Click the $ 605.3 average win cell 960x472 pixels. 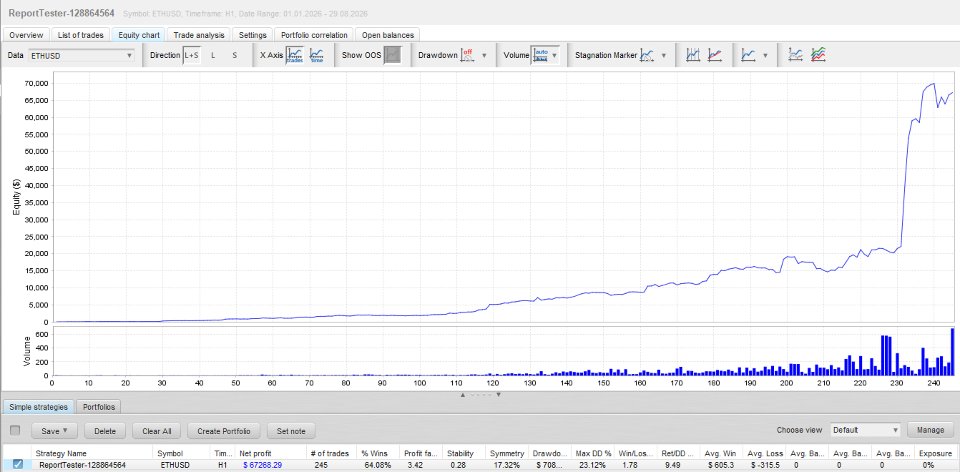[x=722, y=465]
